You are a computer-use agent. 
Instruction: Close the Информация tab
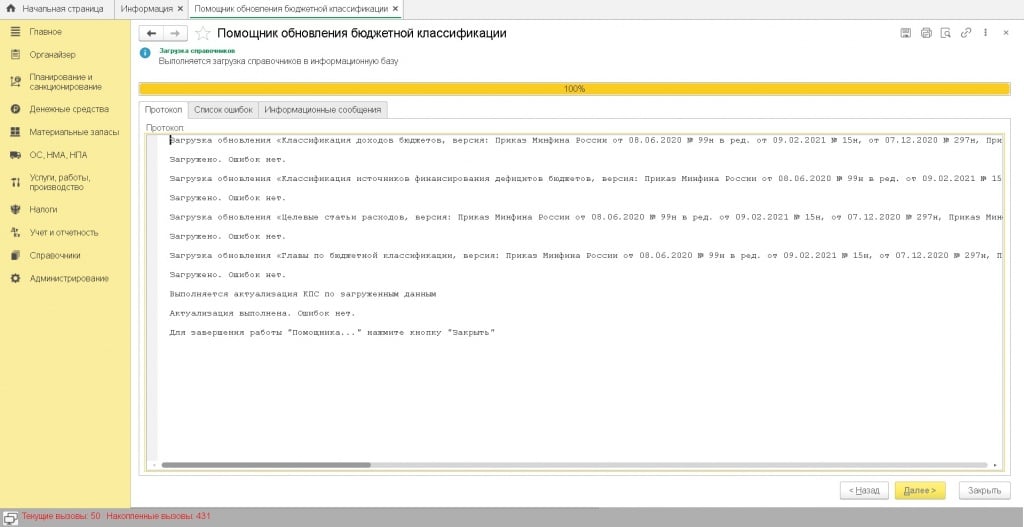(180, 8)
